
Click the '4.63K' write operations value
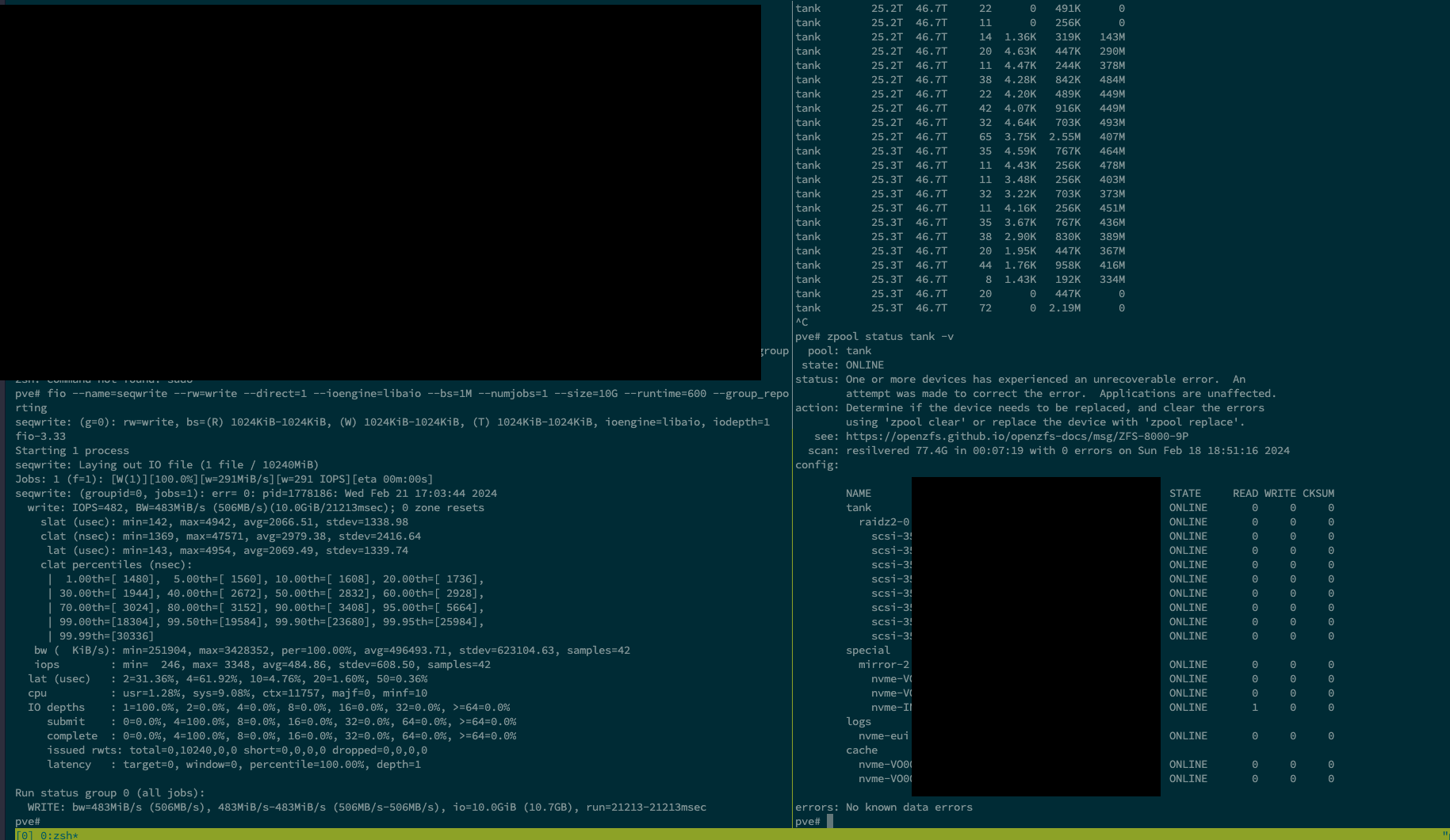[1020, 51]
